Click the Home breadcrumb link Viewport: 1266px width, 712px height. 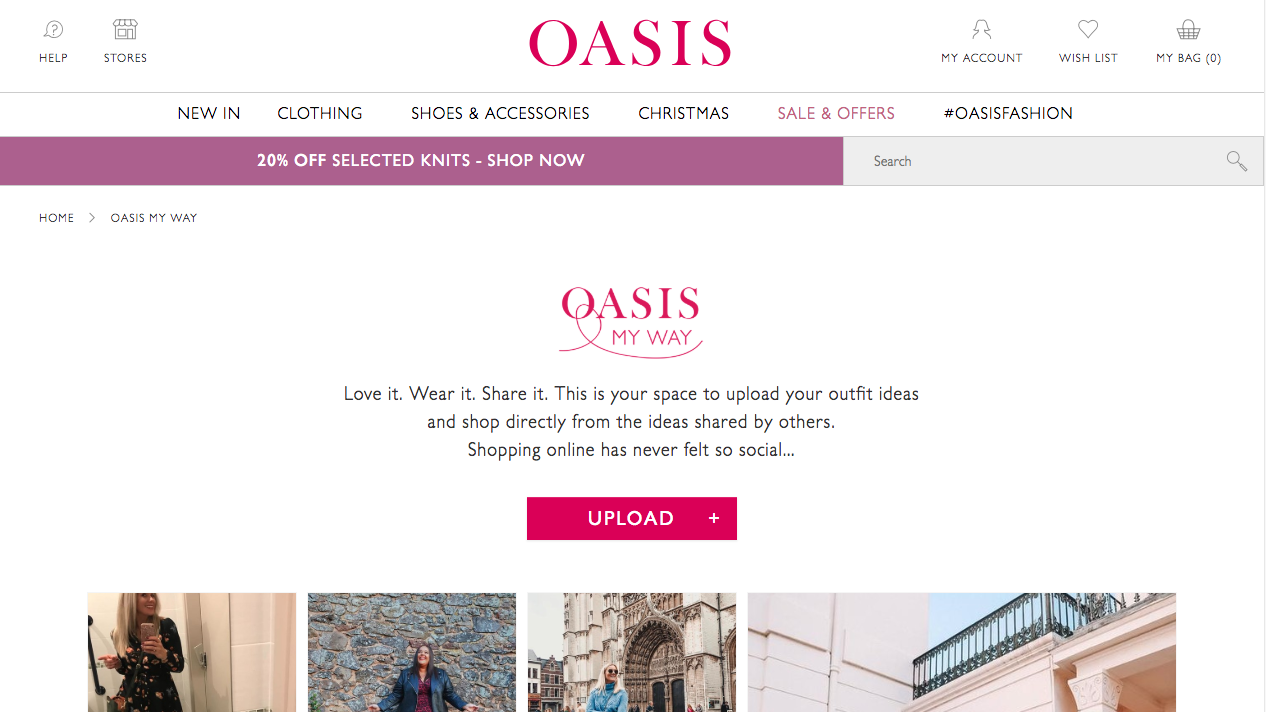point(57,218)
